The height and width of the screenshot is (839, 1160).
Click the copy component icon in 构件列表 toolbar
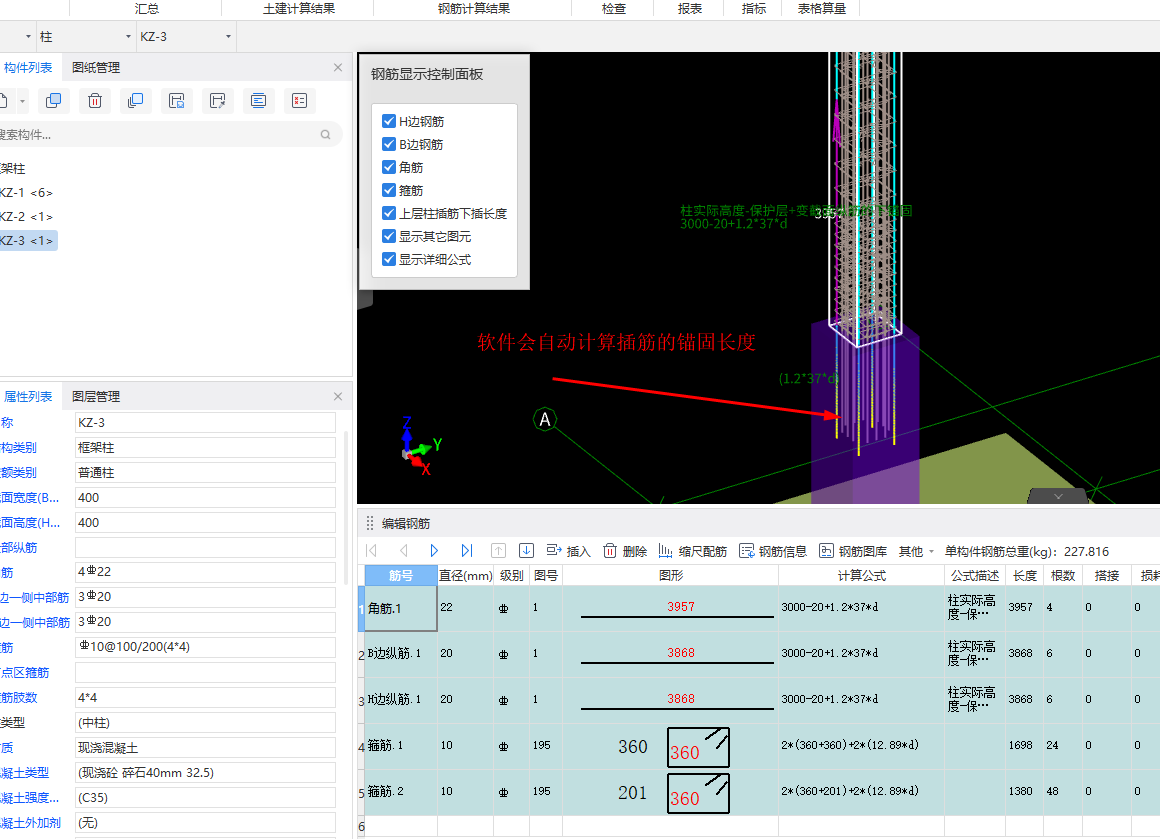53,101
